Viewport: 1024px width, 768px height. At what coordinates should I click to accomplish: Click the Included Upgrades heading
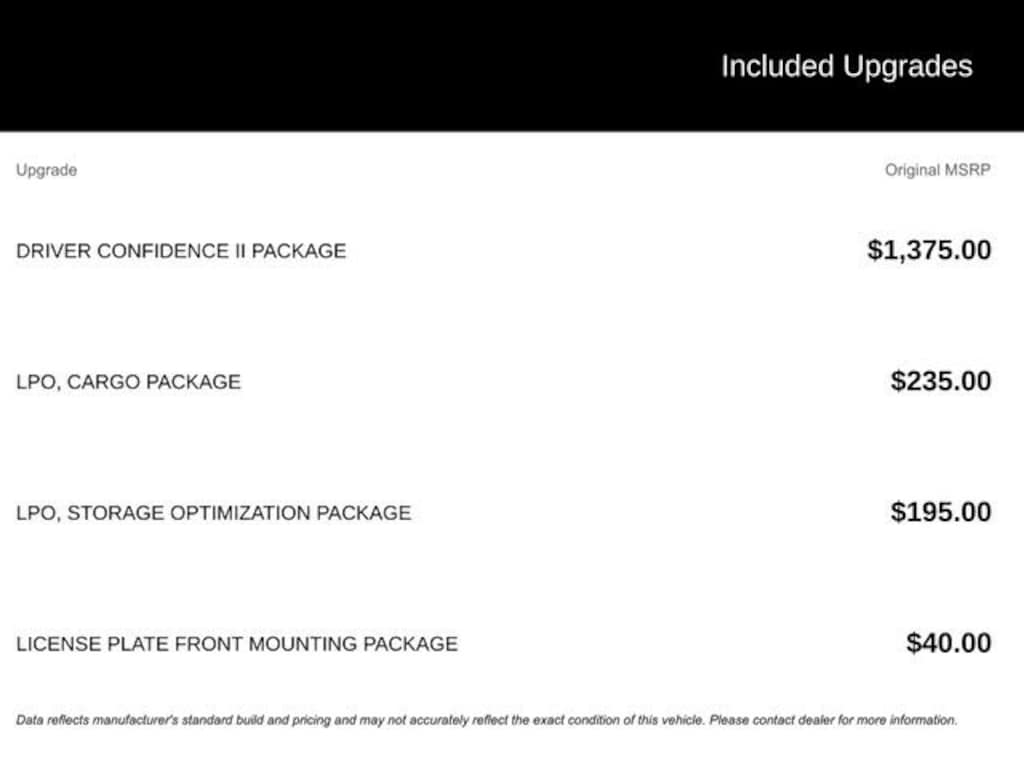[x=846, y=67]
